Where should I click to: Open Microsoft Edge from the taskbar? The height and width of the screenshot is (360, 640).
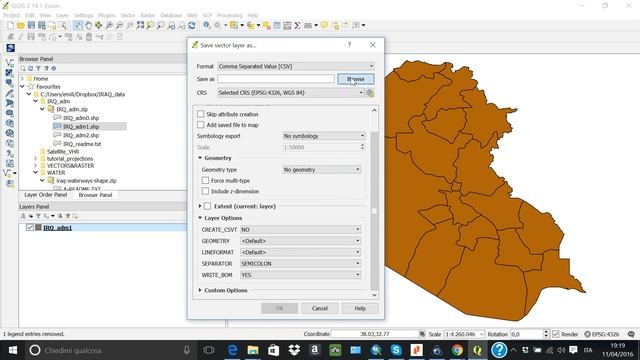(x=233, y=350)
